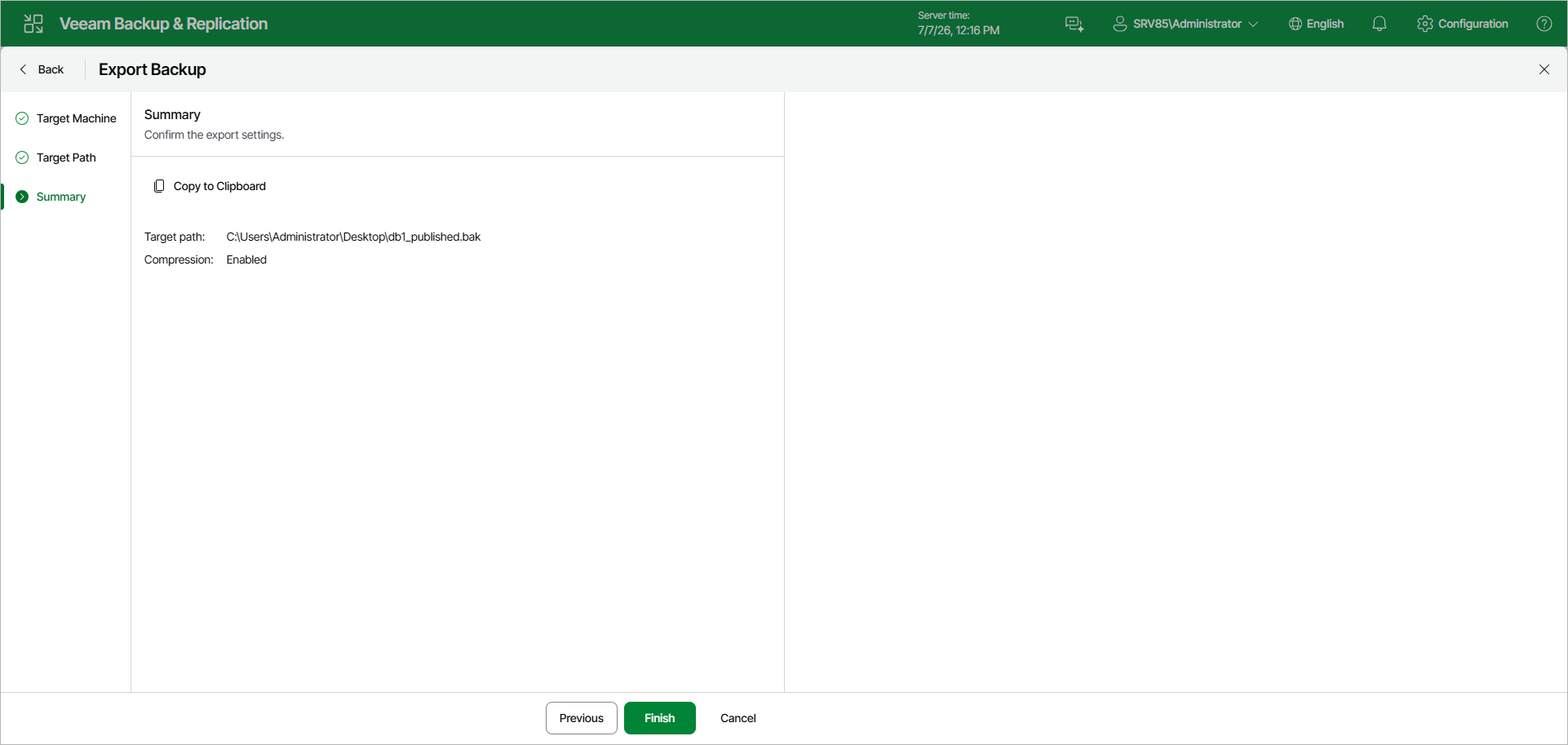The height and width of the screenshot is (745, 1568).
Task: Click the Previous button
Action: [x=582, y=718]
